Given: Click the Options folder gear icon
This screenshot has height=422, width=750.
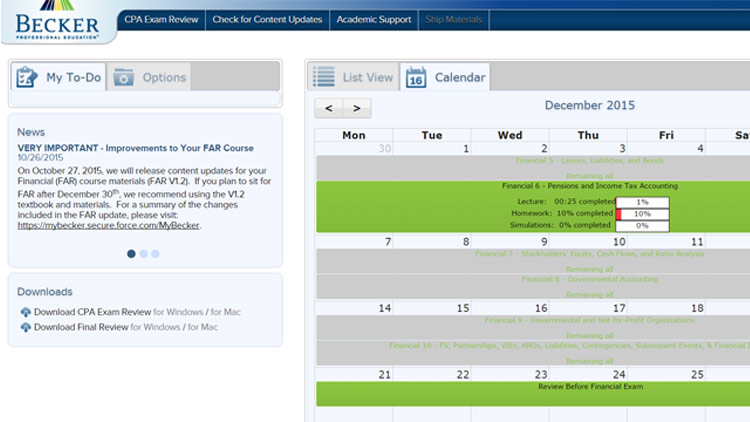Looking at the screenshot, I should coord(123,77).
